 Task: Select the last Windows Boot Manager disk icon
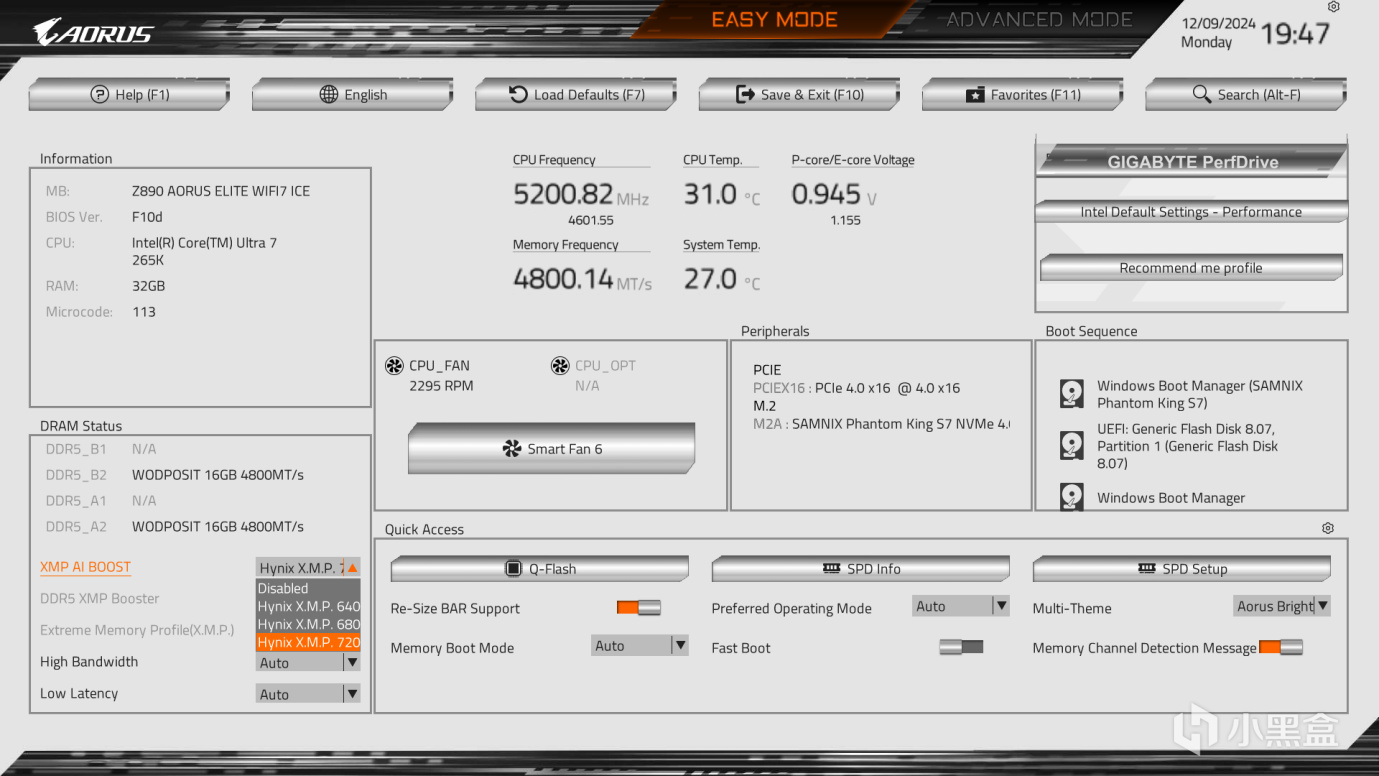click(1072, 497)
